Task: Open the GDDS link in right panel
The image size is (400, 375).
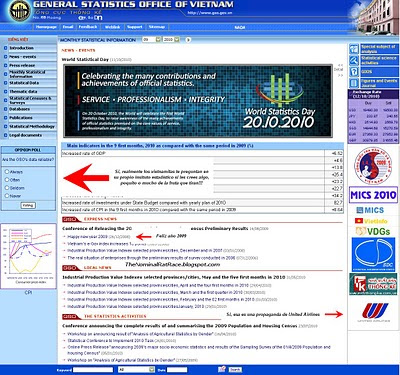Action: (x=367, y=72)
